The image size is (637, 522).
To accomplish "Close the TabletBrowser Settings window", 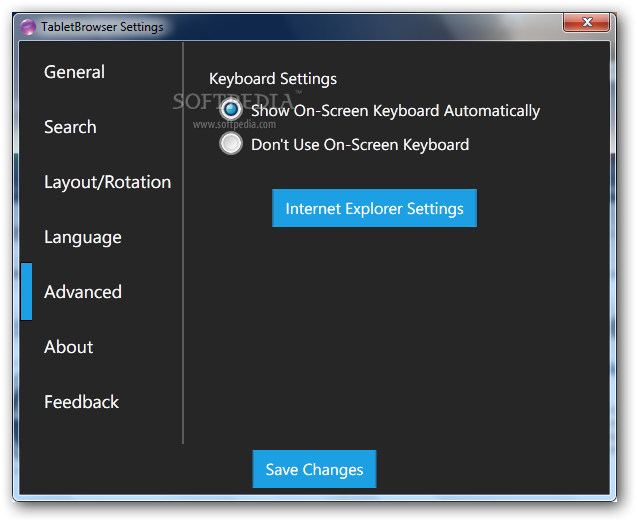I will point(586,22).
